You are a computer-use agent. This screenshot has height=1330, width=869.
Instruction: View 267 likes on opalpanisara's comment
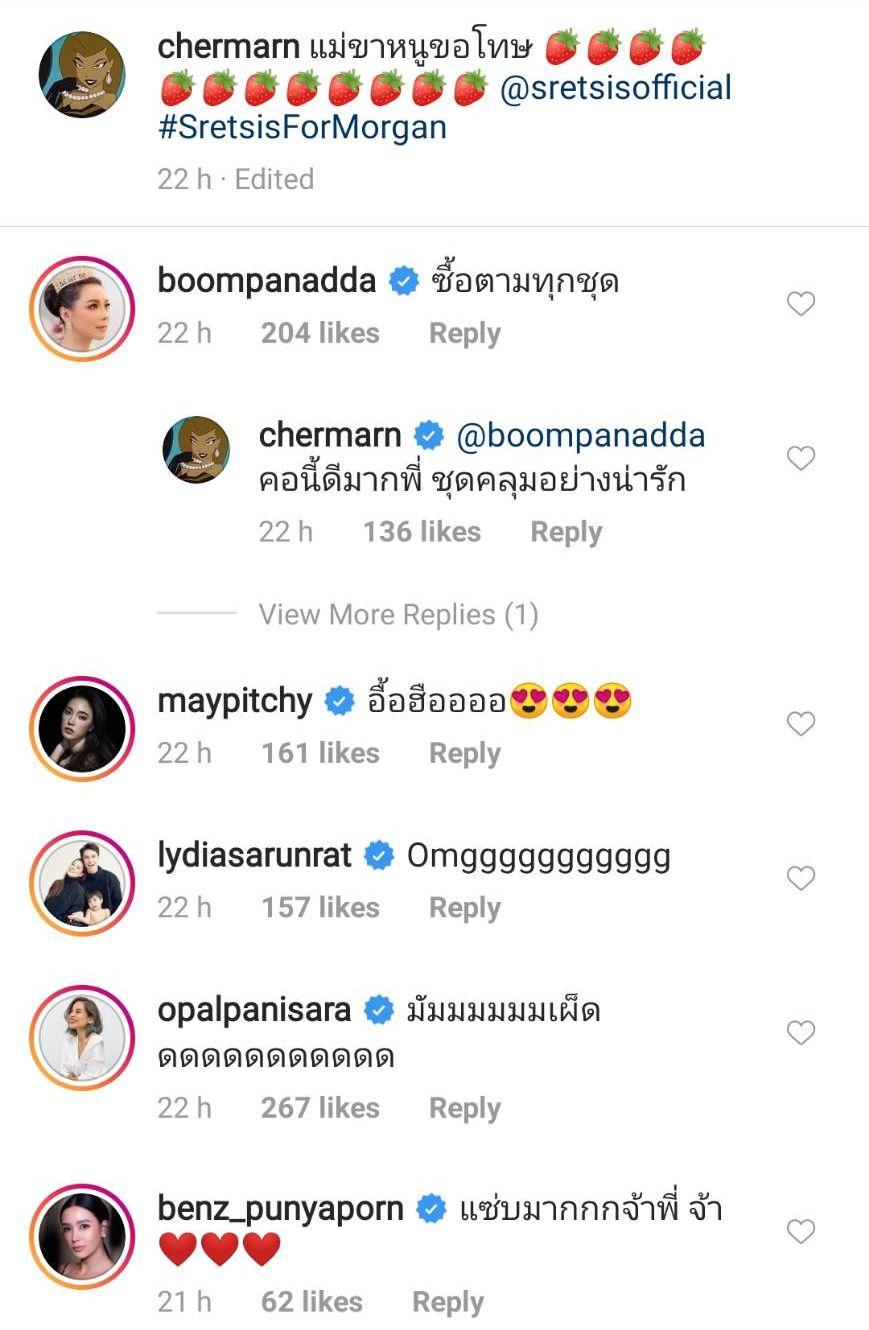click(x=320, y=1108)
